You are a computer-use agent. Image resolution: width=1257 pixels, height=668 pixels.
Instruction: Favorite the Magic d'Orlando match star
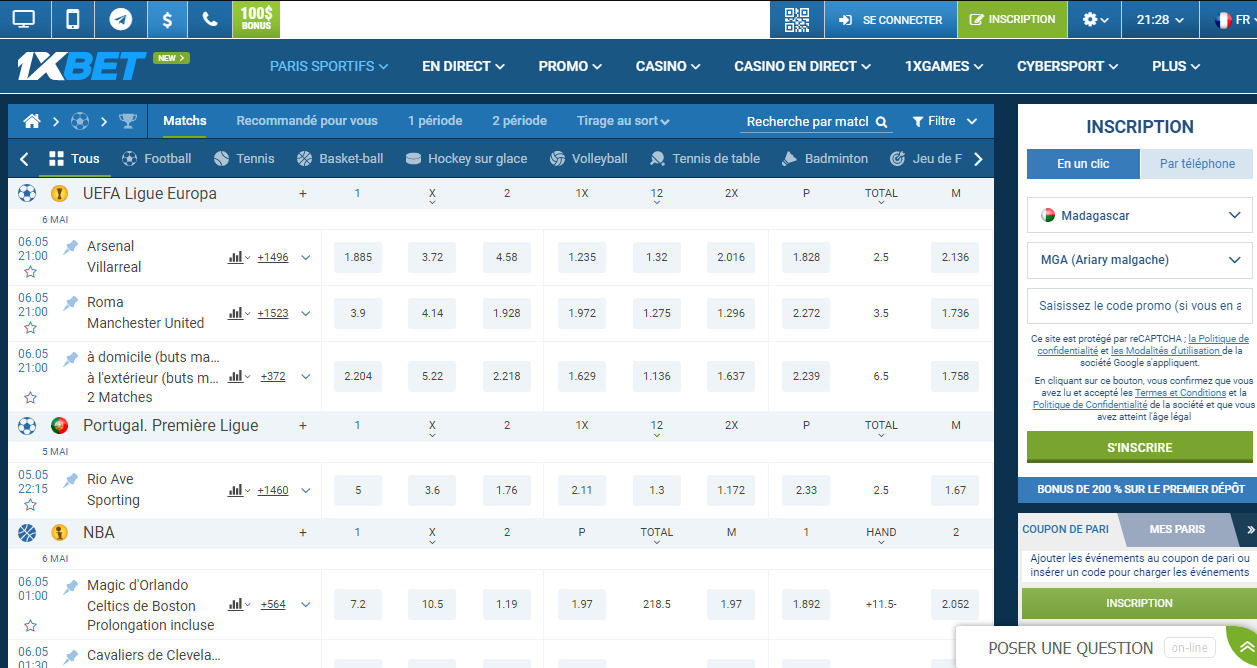(x=31, y=626)
